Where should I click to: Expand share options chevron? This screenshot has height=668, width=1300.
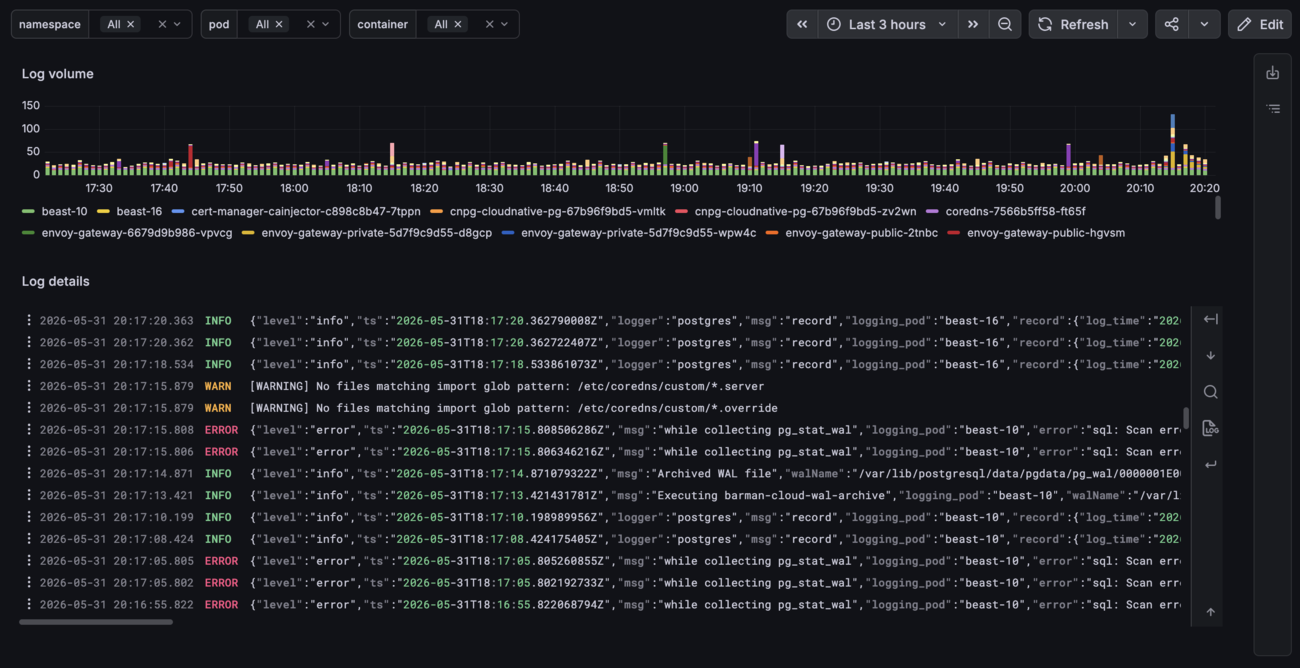click(x=1204, y=24)
